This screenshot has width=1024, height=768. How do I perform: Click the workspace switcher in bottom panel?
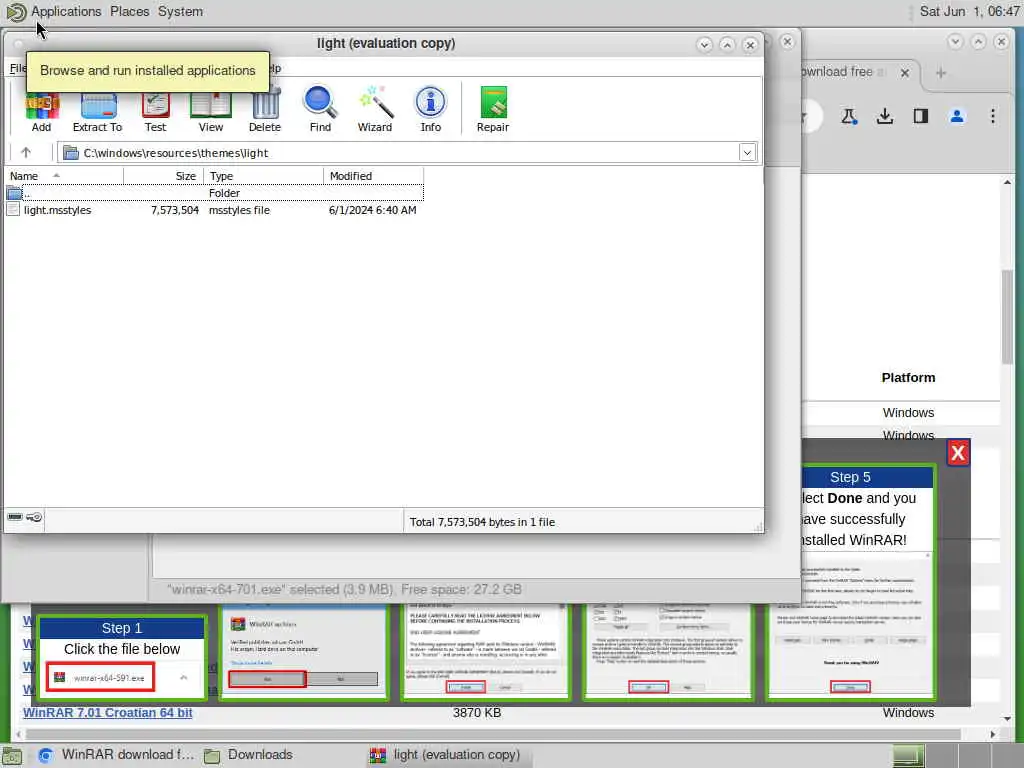pyautogui.click(x=956, y=756)
